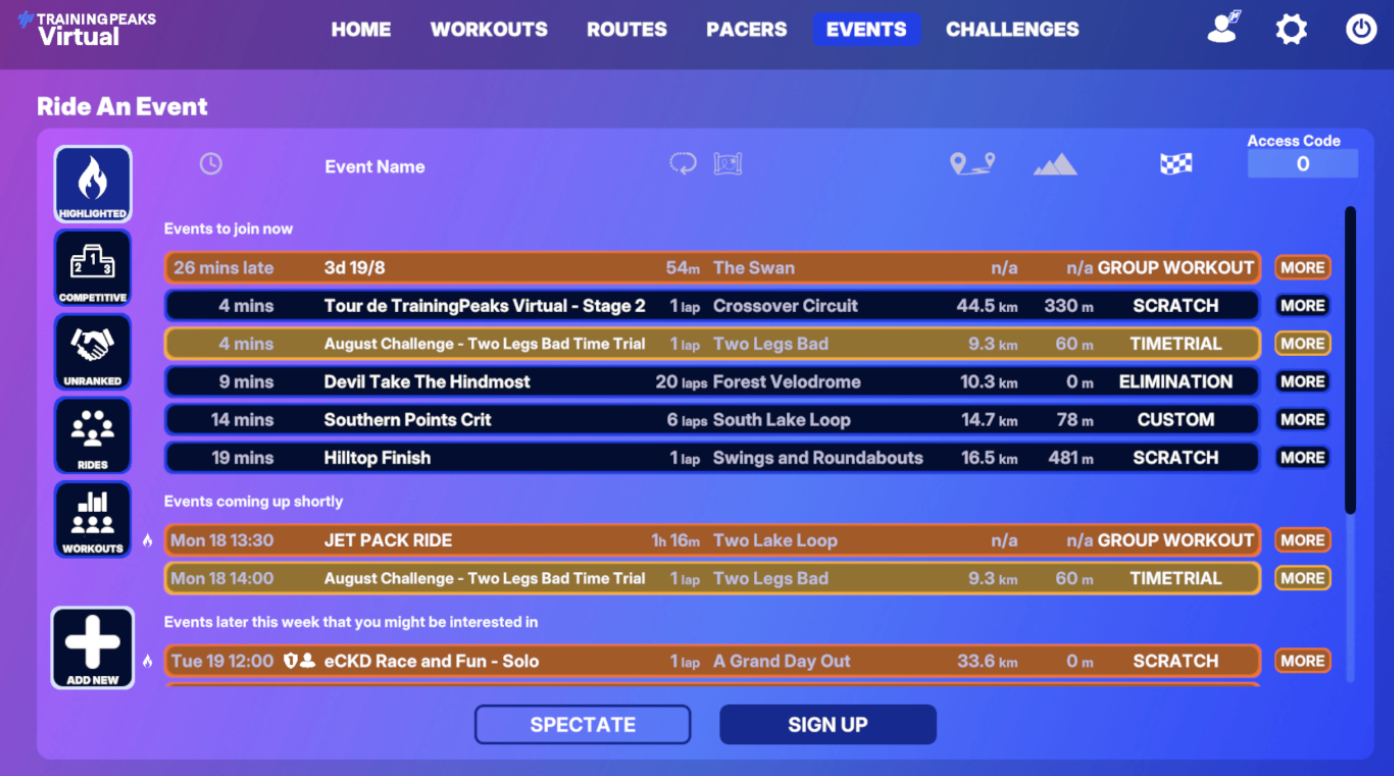Click the Access Code input field

tap(1303, 164)
